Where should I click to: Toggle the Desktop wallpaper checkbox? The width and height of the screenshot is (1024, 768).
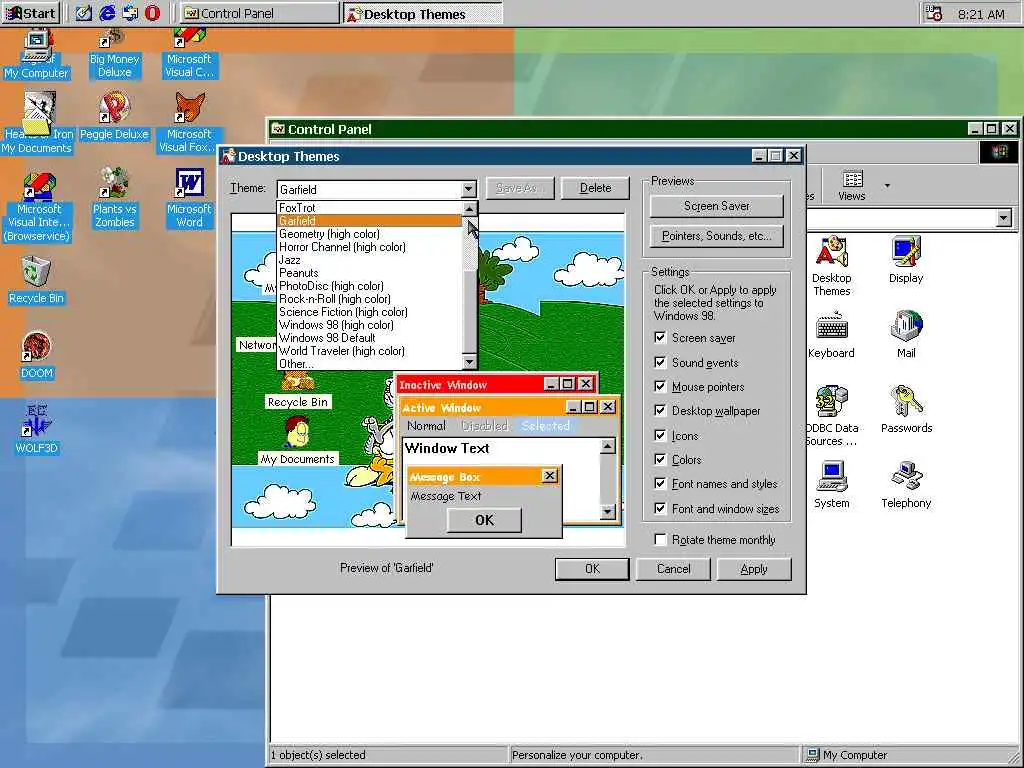point(660,411)
